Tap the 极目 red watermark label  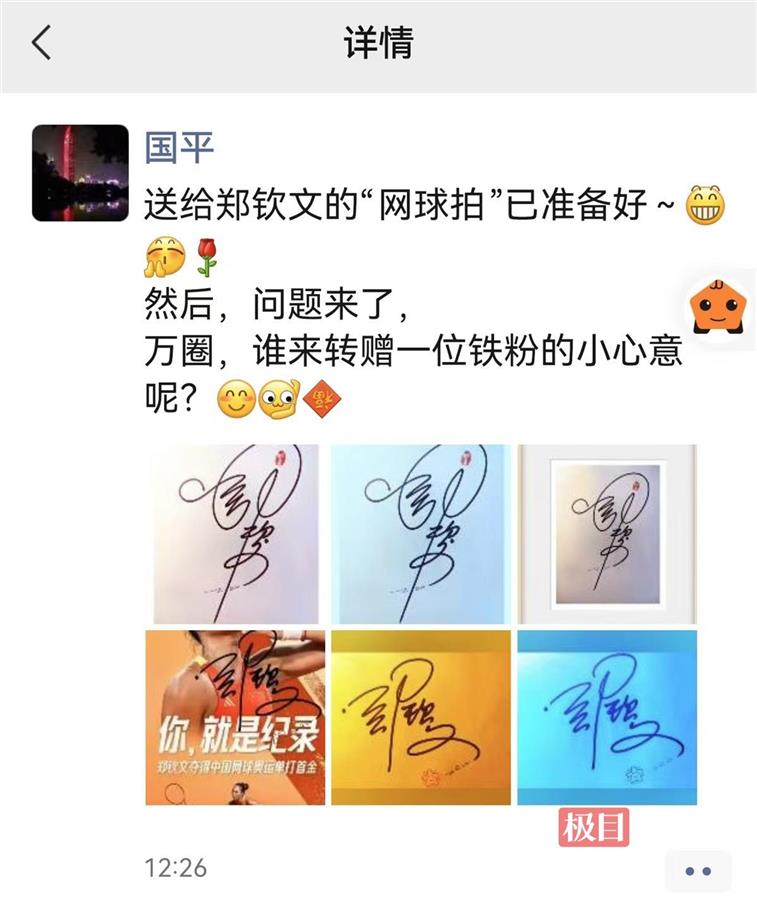click(593, 827)
